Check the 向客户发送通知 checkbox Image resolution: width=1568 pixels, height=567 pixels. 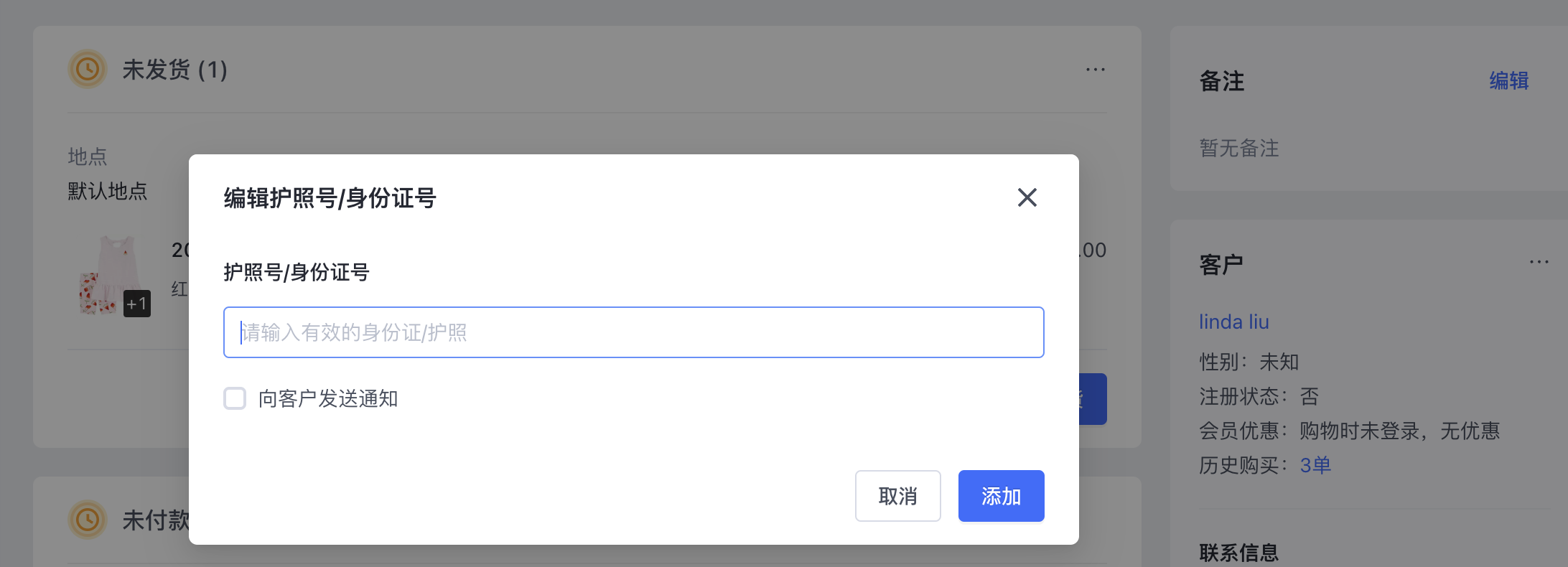tap(235, 398)
